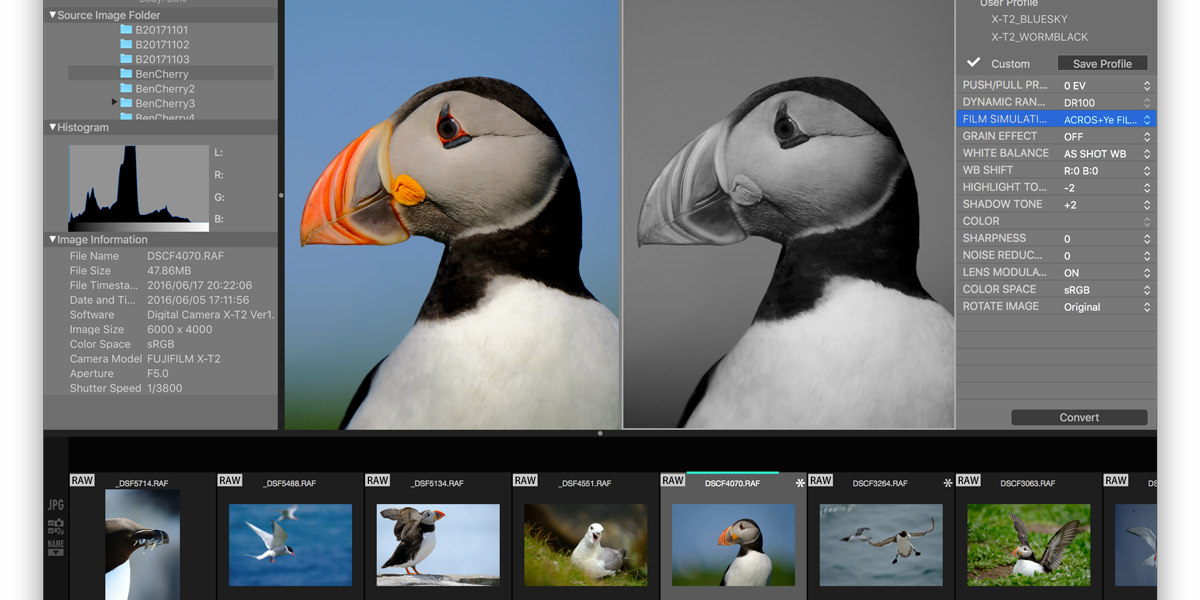Select the _DSF4551.RAF fulmar thumbnail
The image size is (1200, 600).
pyautogui.click(x=586, y=545)
